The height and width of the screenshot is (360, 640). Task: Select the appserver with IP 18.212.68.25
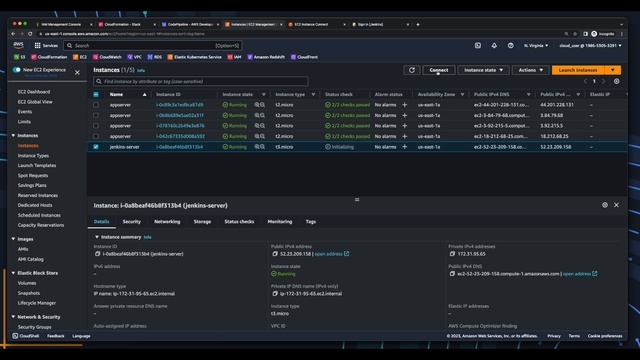[96, 136]
